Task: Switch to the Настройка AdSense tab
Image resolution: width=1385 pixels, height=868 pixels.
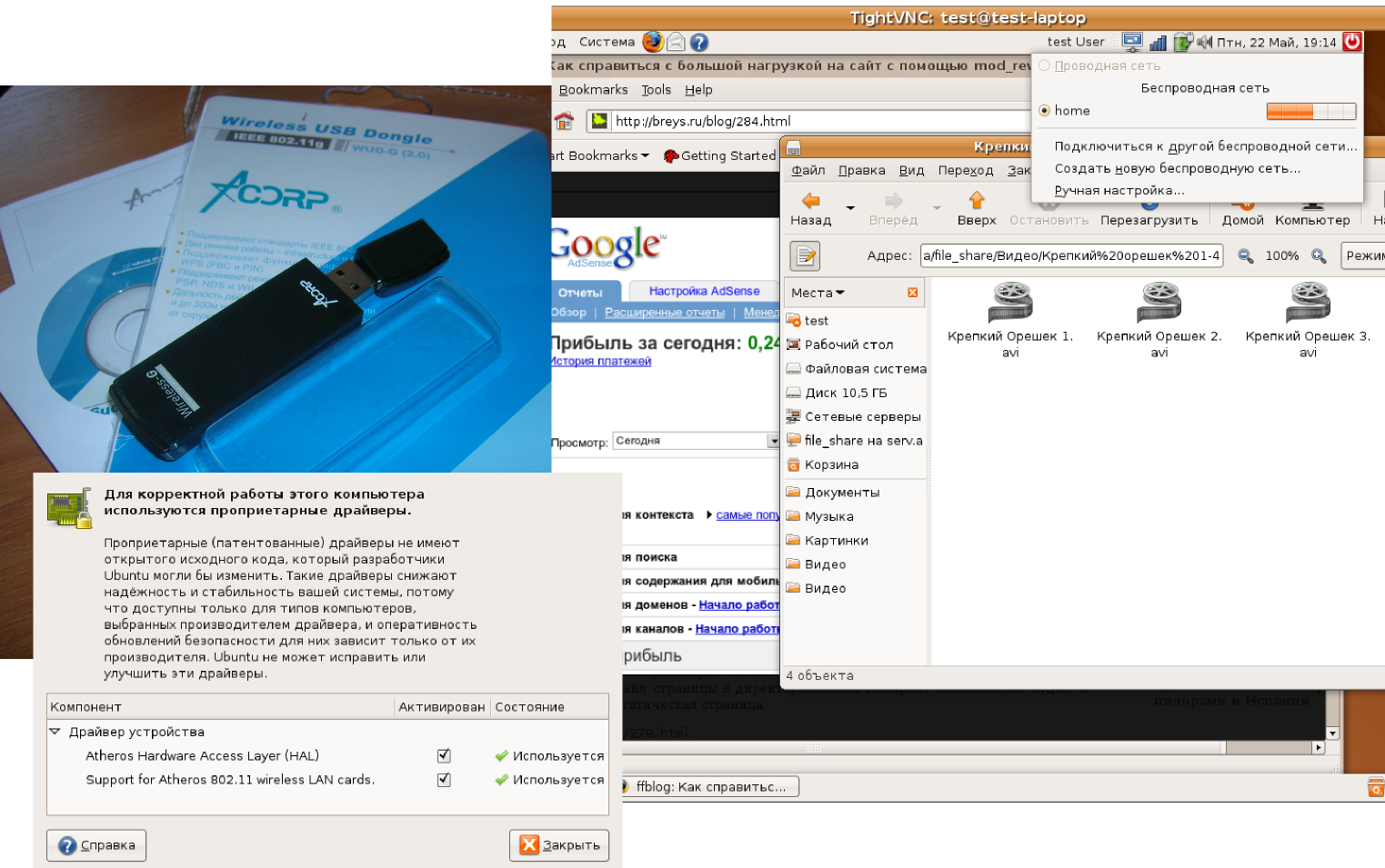Action: pyautogui.click(x=704, y=292)
